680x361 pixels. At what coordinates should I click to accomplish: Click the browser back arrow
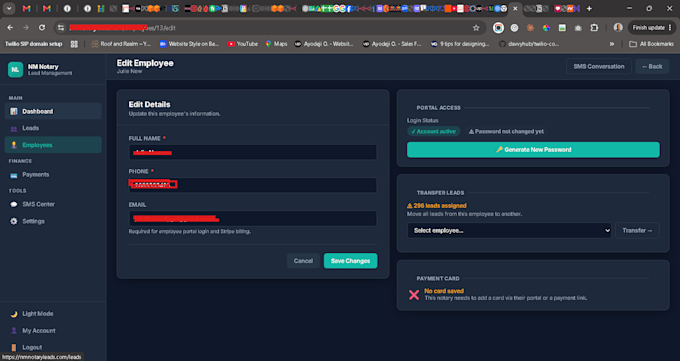click(10, 28)
